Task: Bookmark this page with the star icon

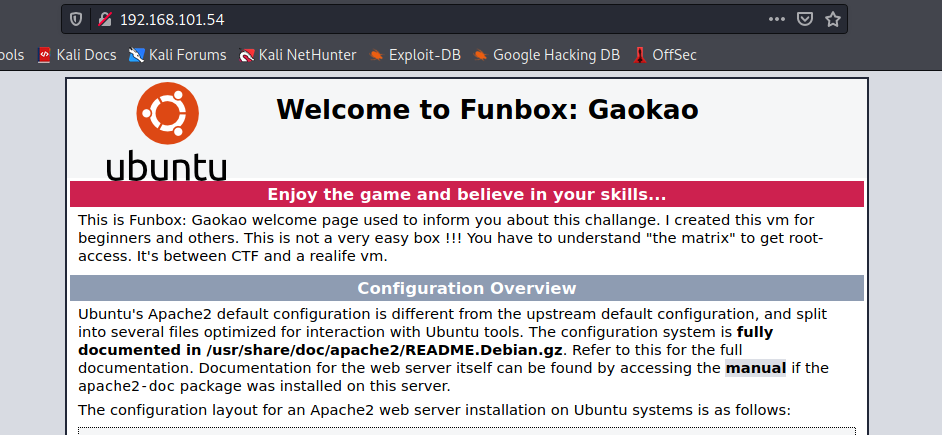Action: click(x=833, y=19)
